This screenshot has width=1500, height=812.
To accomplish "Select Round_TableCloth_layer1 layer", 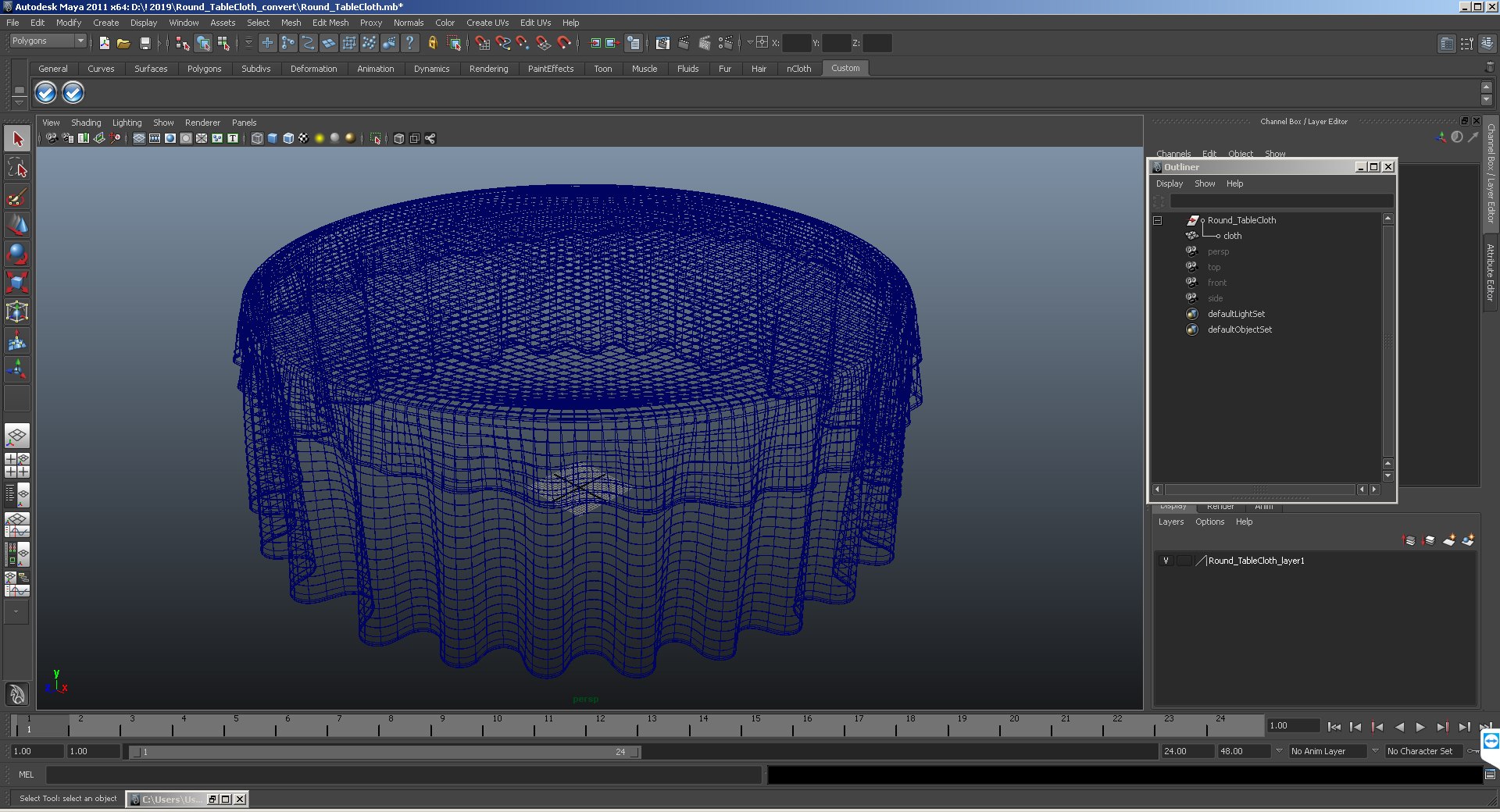I will pos(1256,561).
